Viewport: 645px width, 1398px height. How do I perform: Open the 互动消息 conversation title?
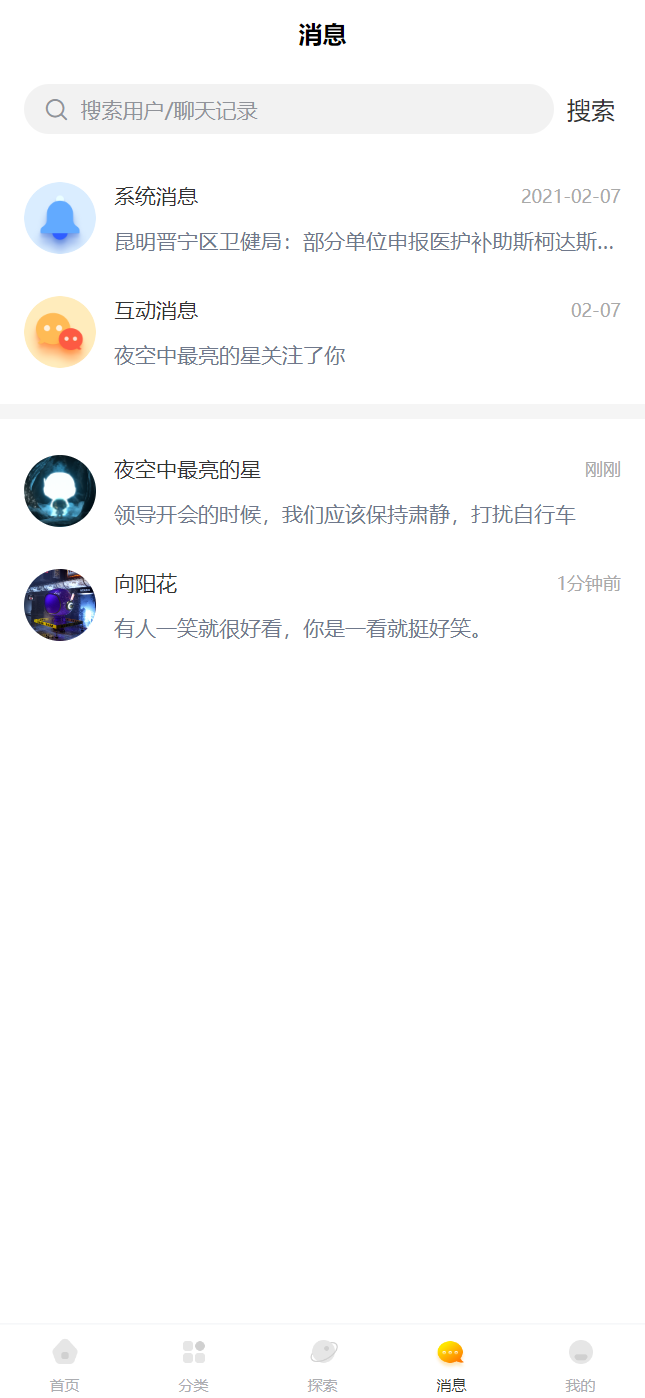click(156, 310)
